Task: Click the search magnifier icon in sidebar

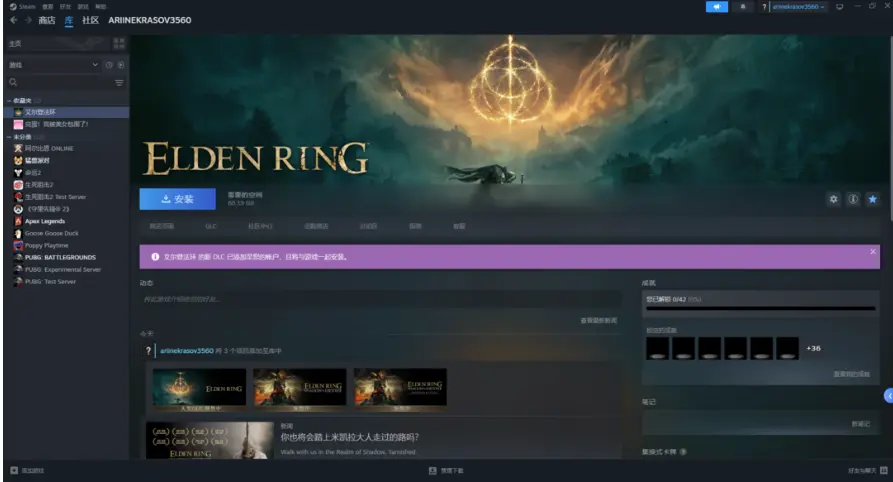Action: tap(13, 83)
